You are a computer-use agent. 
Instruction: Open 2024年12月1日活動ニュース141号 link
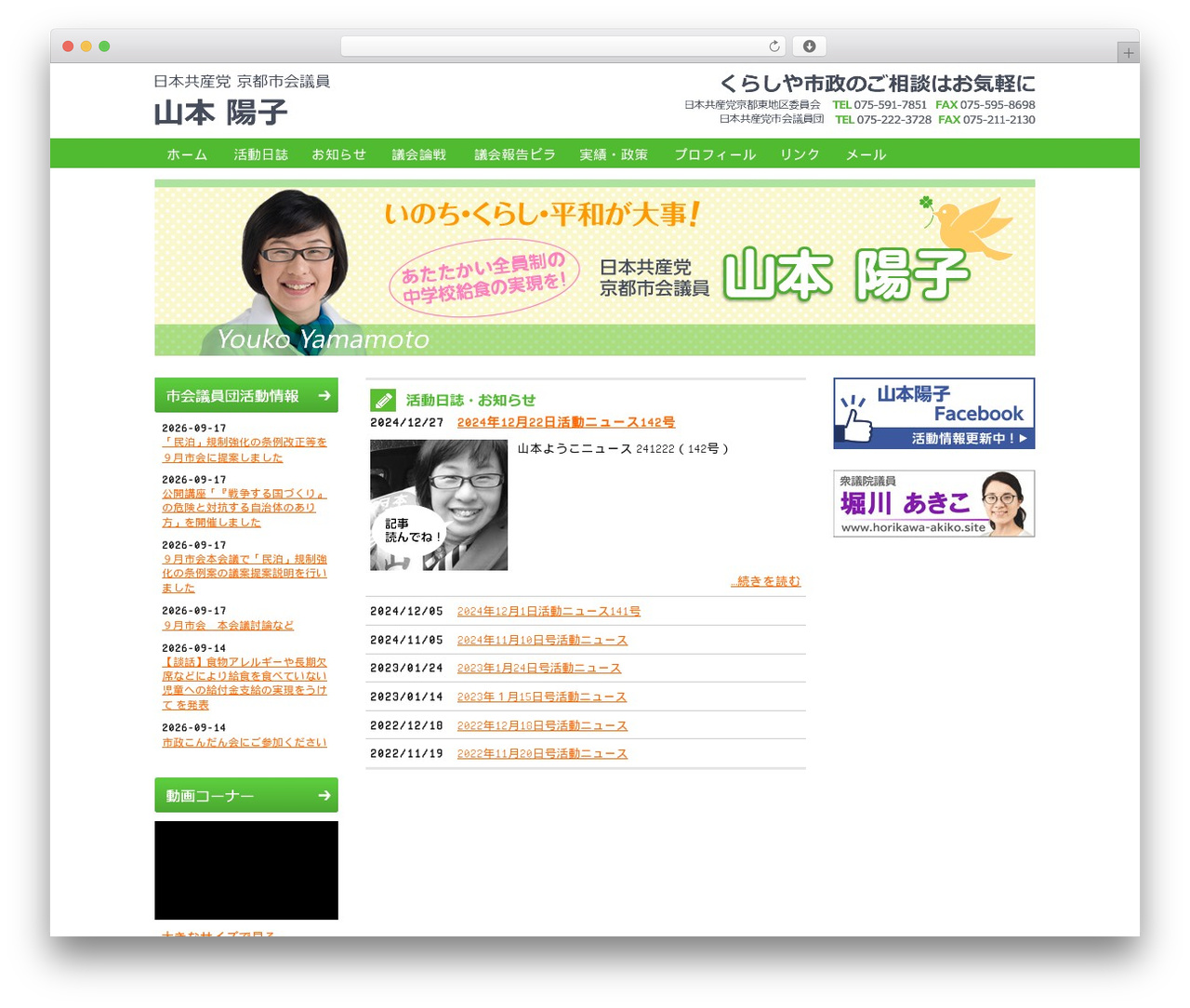(549, 611)
